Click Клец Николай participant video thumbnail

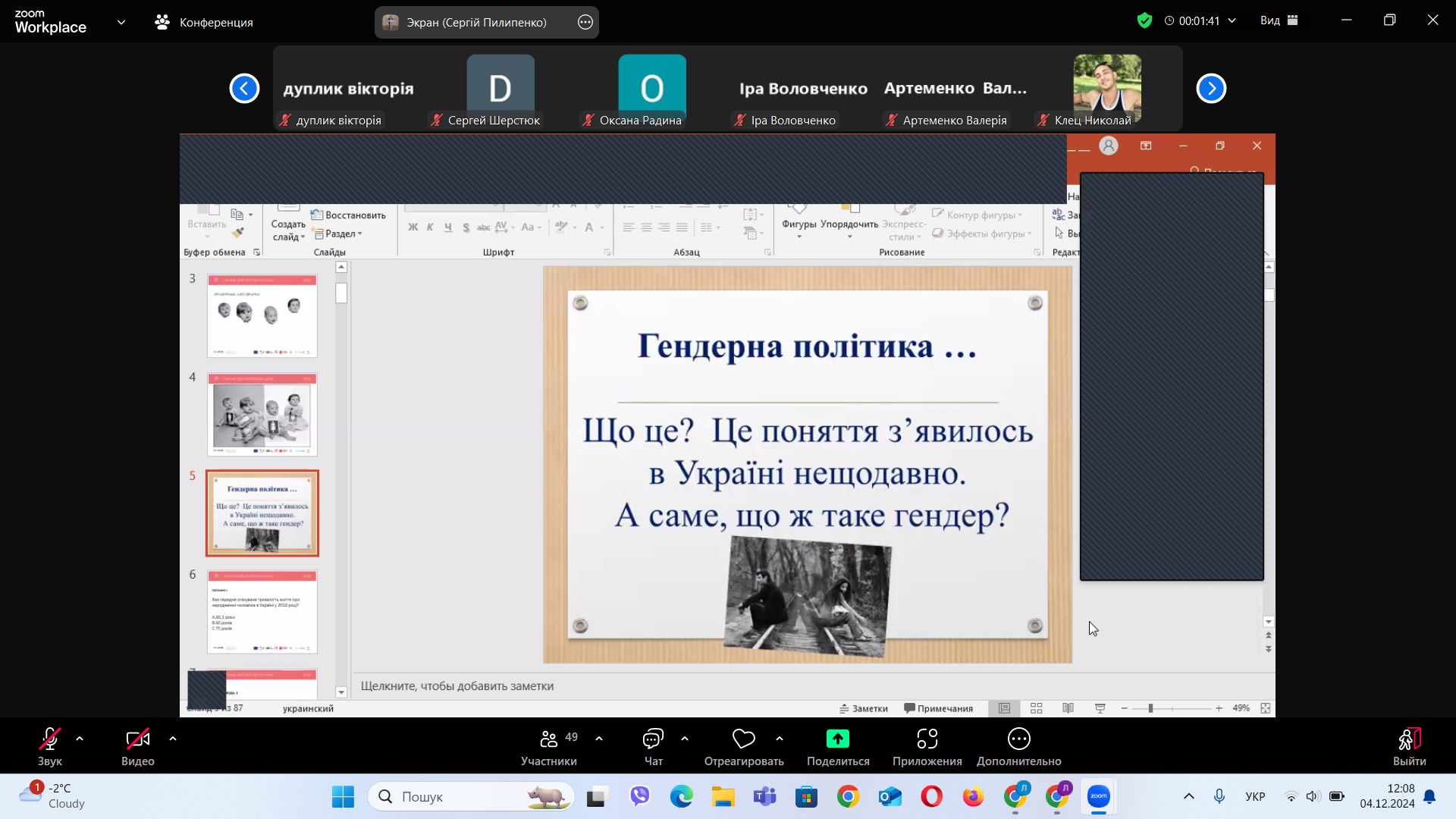tap(1106, 87)
